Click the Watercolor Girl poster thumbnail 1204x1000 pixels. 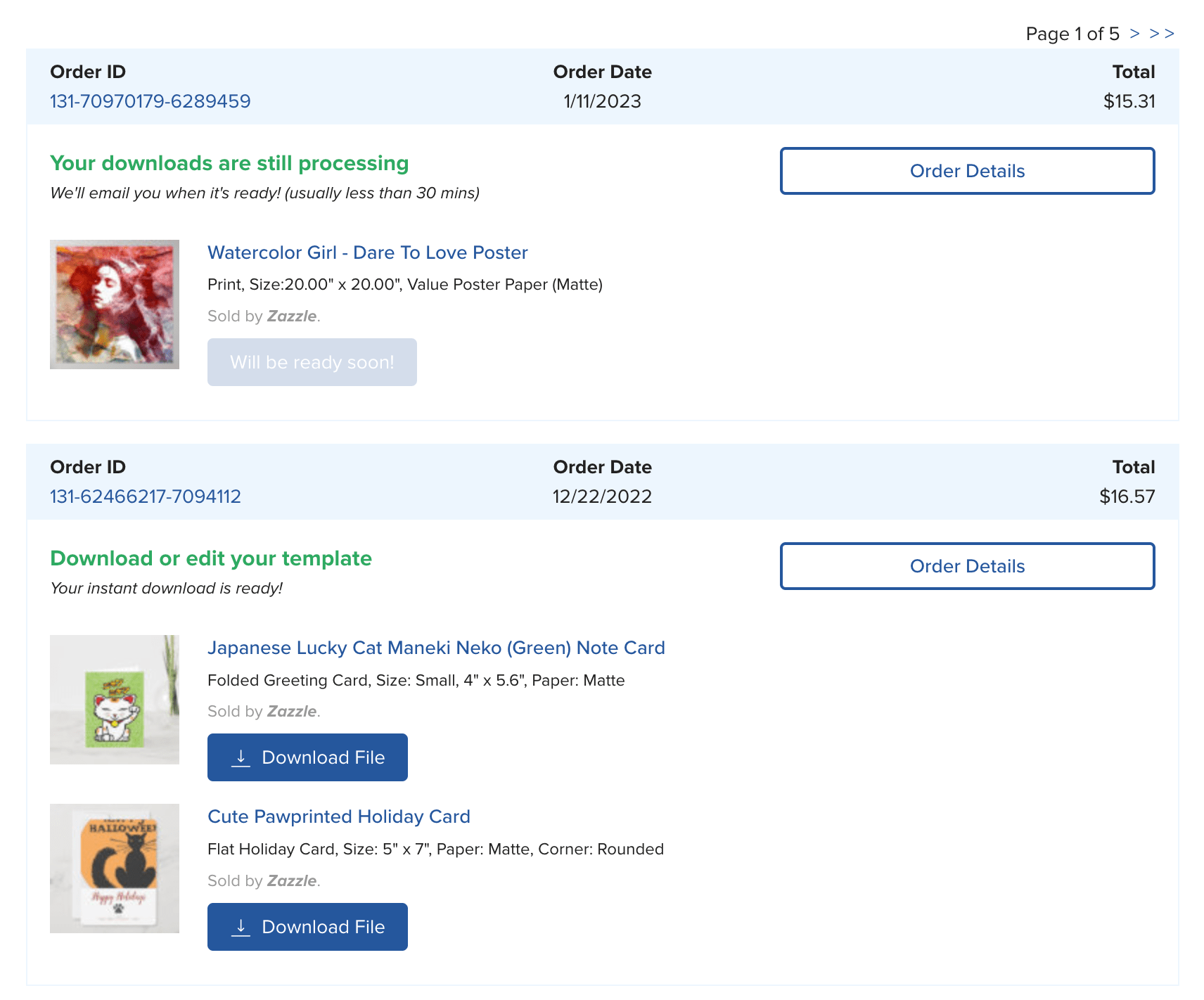[x=114, y=304]
